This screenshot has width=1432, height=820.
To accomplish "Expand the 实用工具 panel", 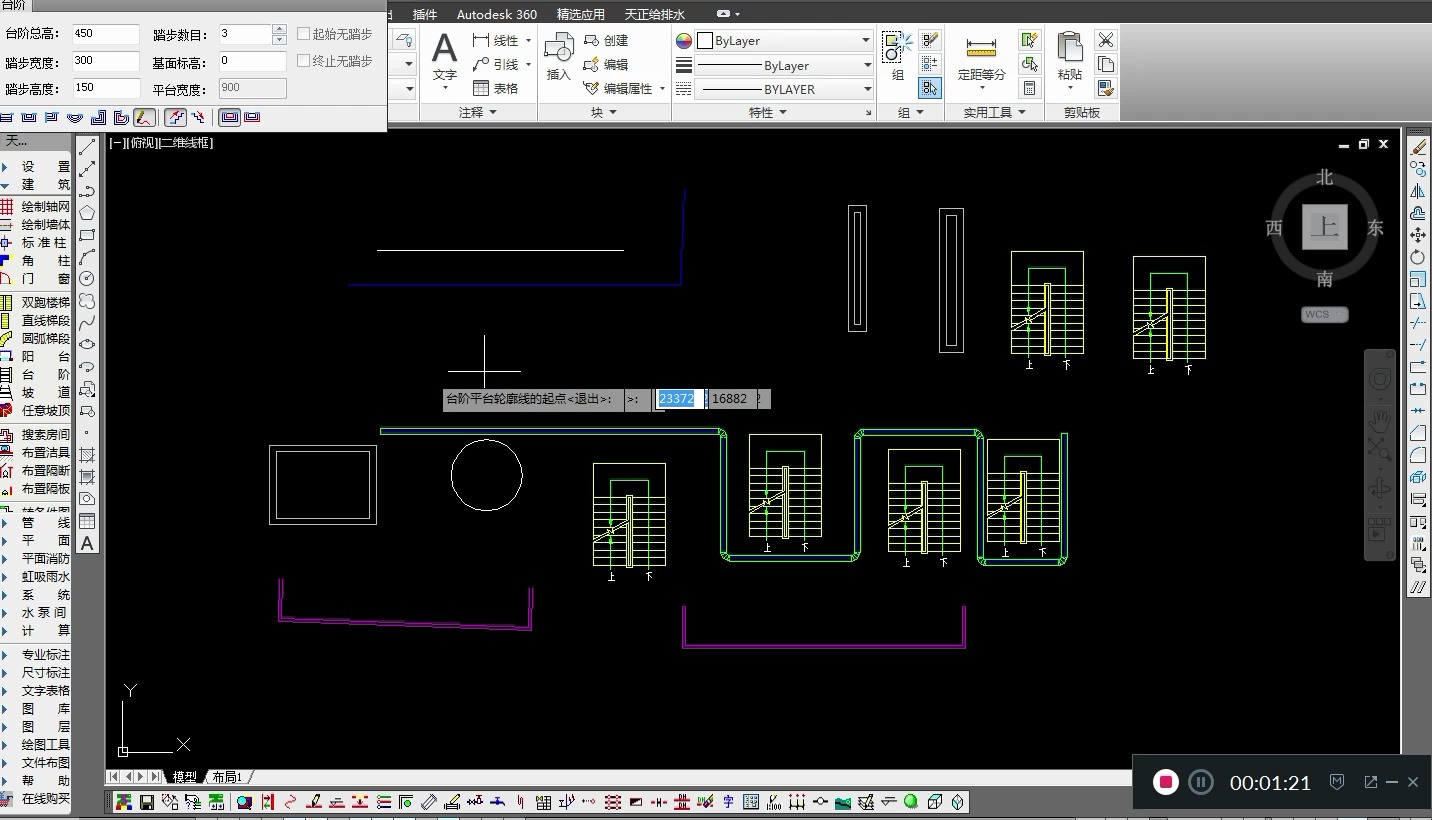I will [x=995, y=112].
